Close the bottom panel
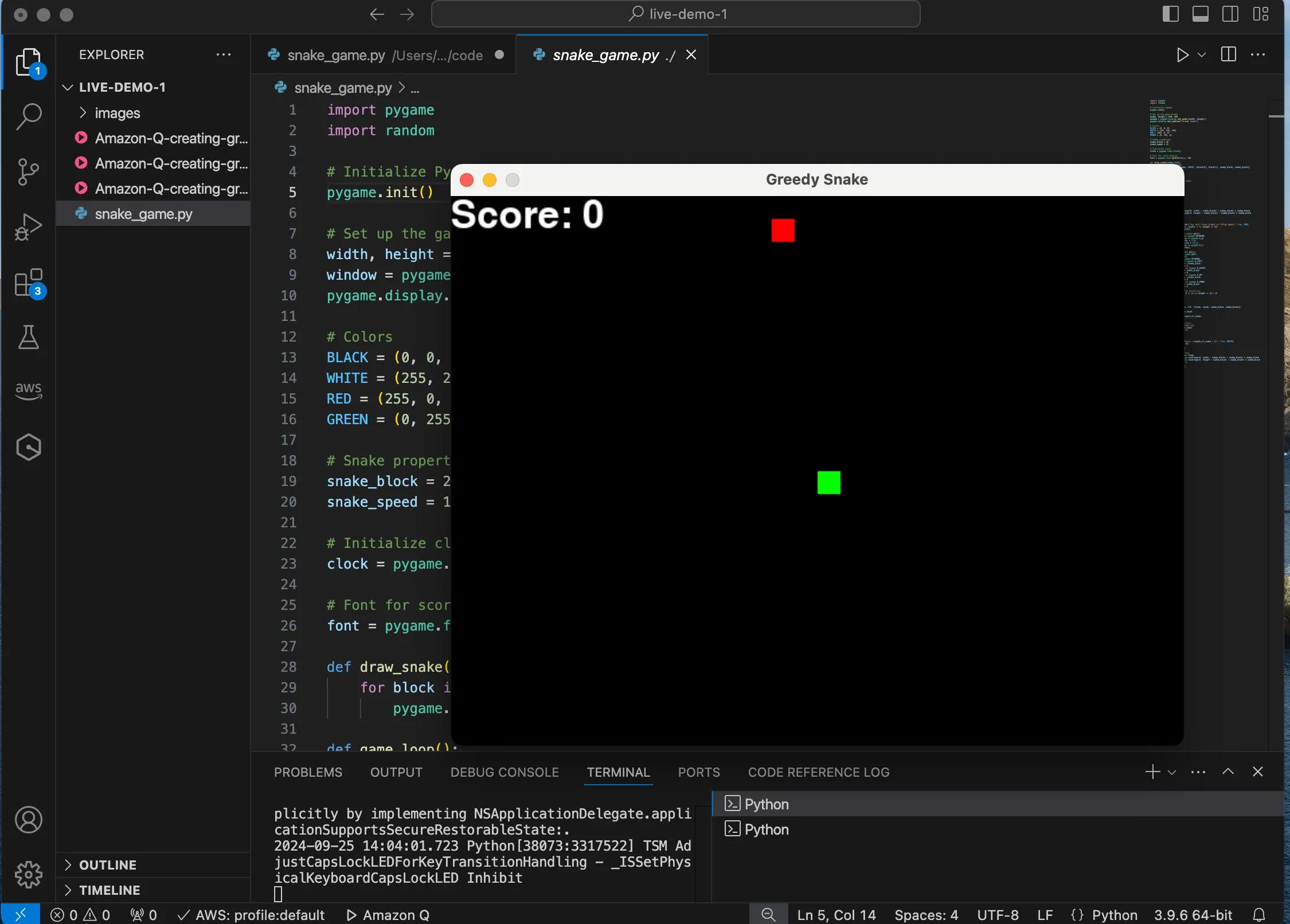1290x924 pixels. click(x=1258, y=772)
